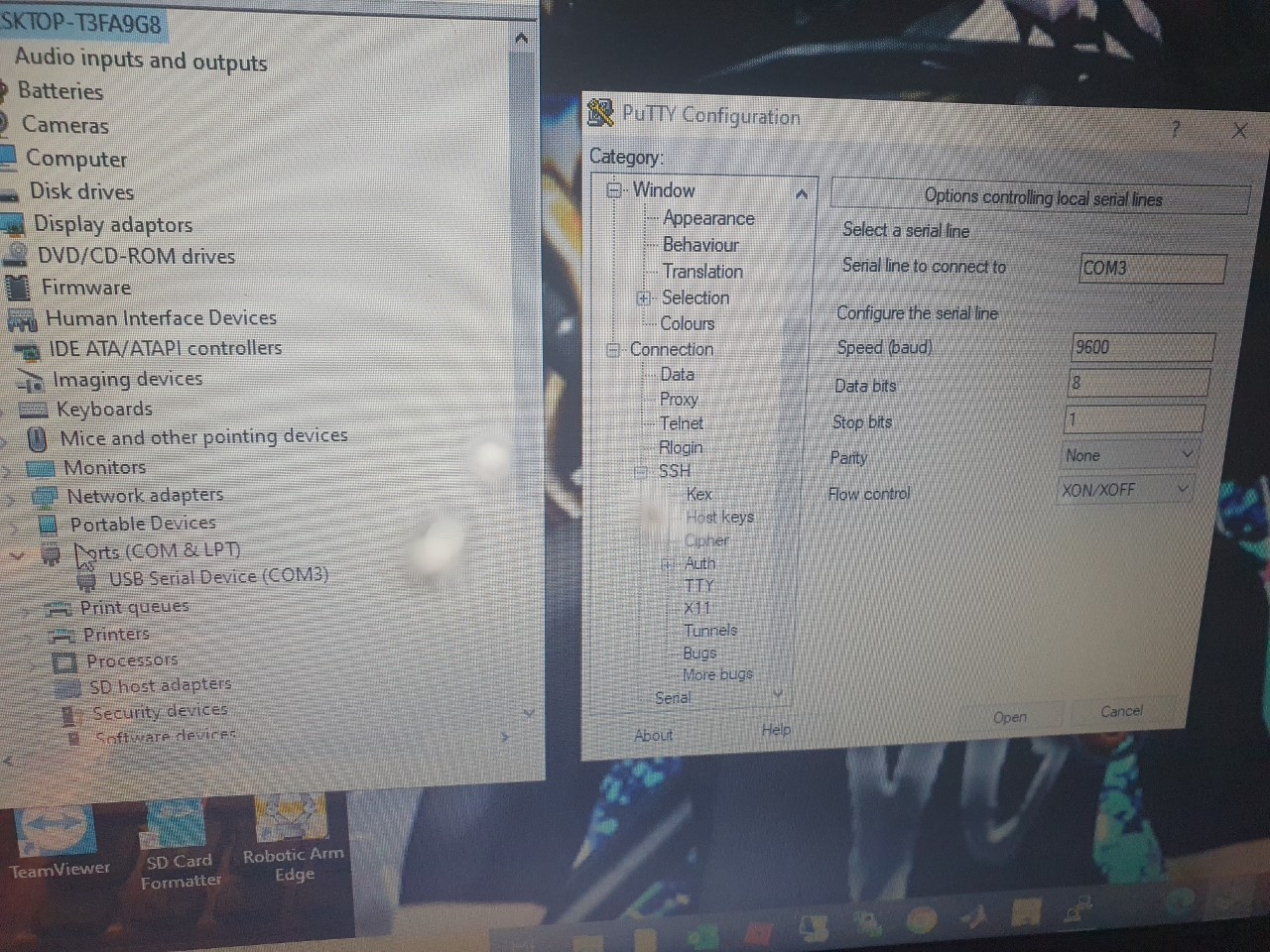
Task: Click the Open button in PuTTY
Action: click(x=1012, y=716)
